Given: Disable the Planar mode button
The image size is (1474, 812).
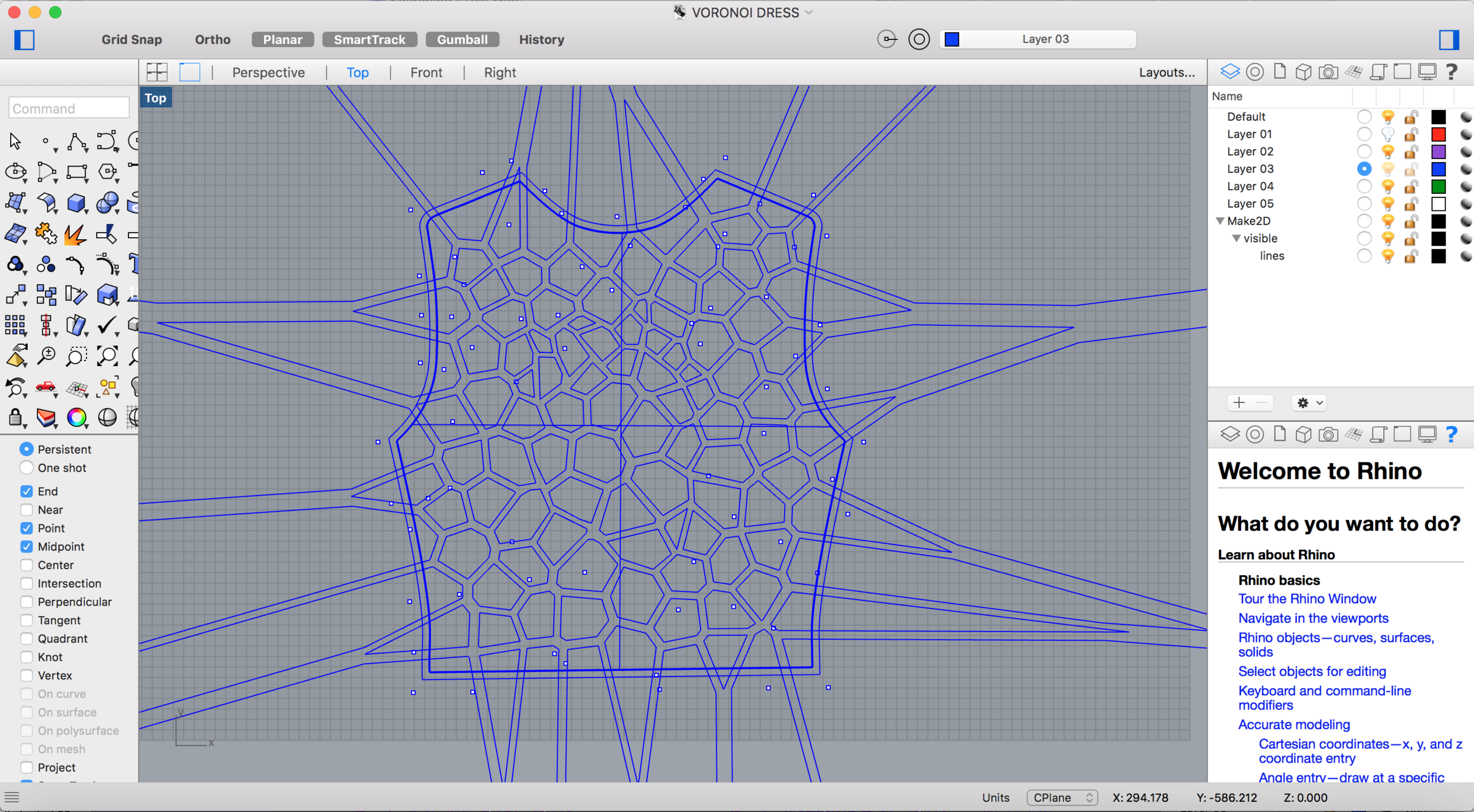Looking at the screenshot, I should pyautogui.click(x=283, y=39).
